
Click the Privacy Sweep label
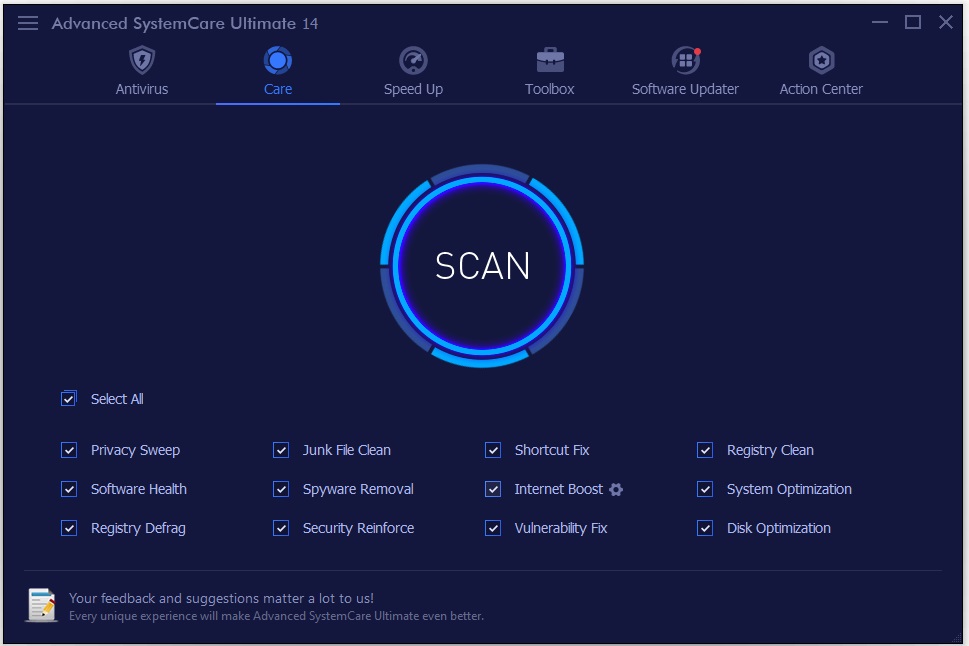click(135, 450)
